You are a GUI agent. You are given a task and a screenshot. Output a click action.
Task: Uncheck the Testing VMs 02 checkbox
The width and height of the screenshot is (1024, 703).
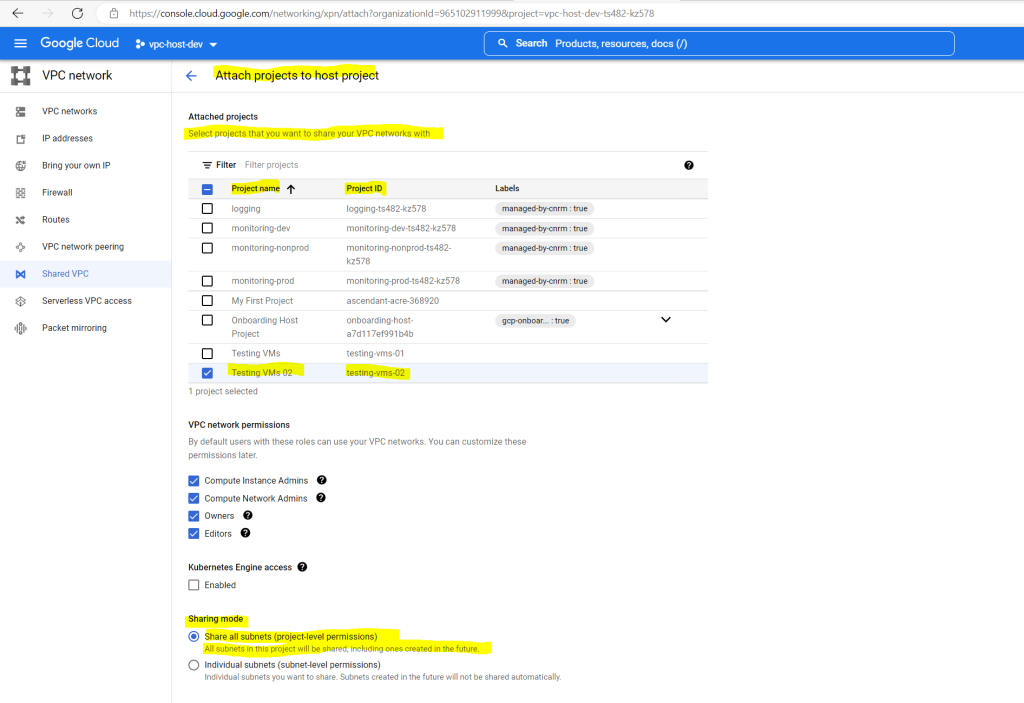207,373
